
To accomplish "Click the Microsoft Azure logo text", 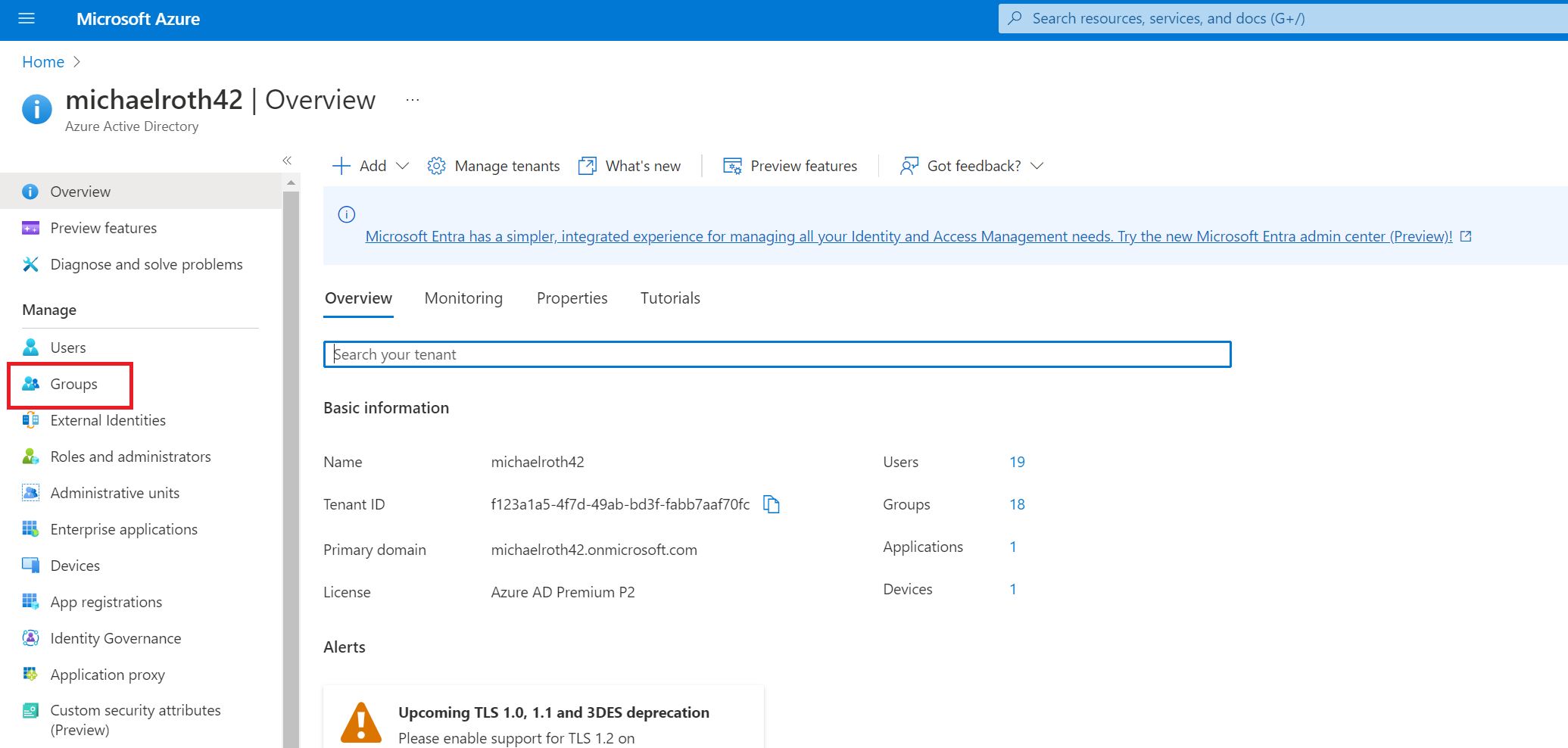I will (x=138, y=19).
